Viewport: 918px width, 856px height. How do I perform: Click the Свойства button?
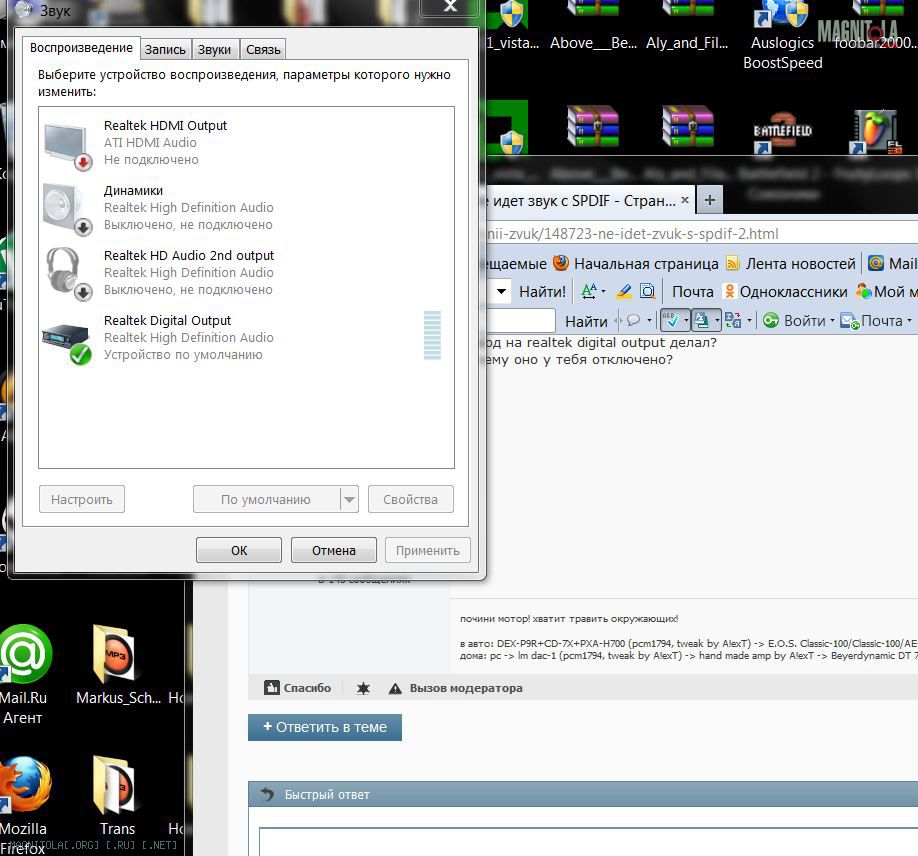point(410,499)
